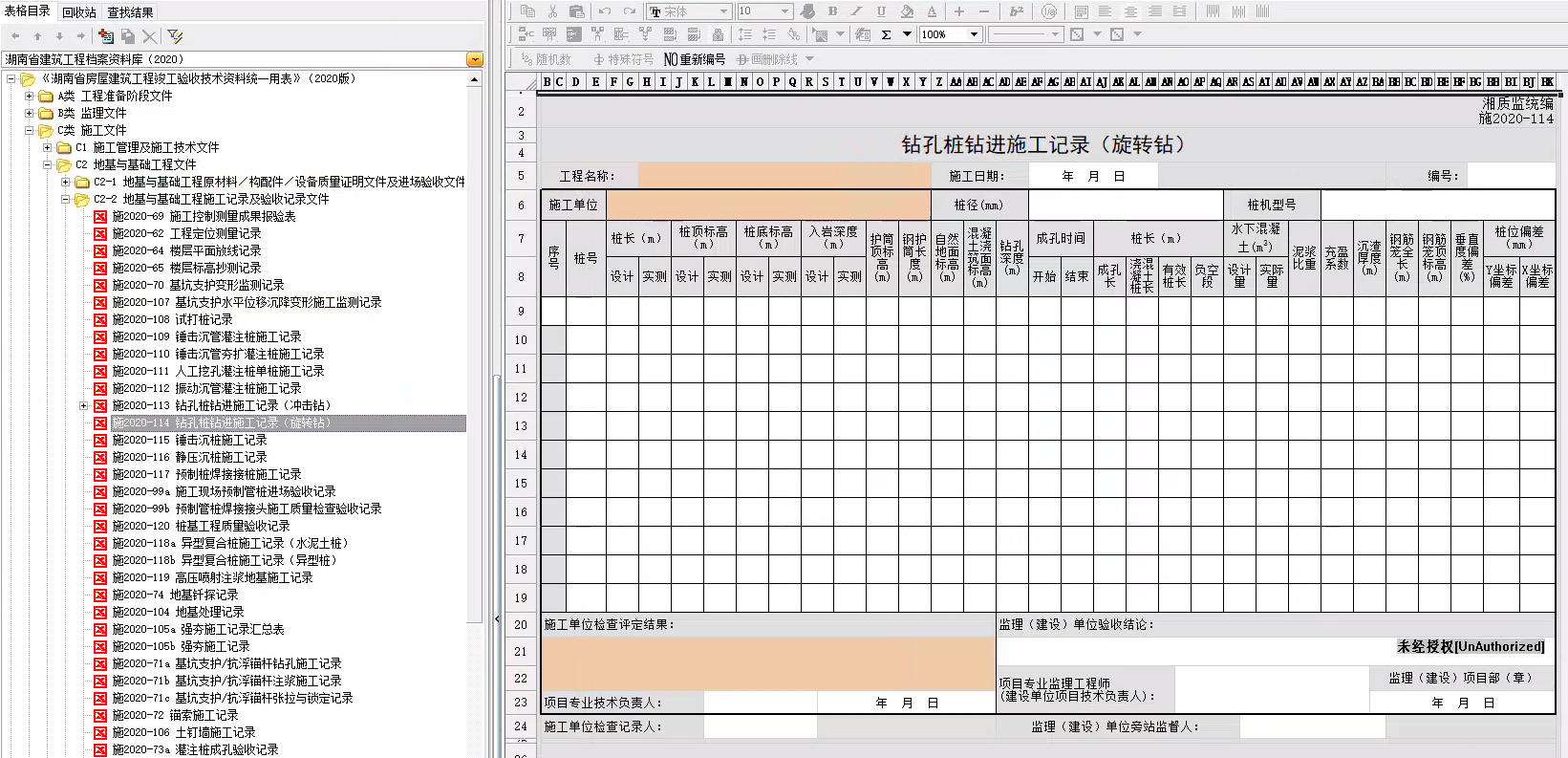
Task: Click the 随机数 toolbar button
Action: coord(547,59)
